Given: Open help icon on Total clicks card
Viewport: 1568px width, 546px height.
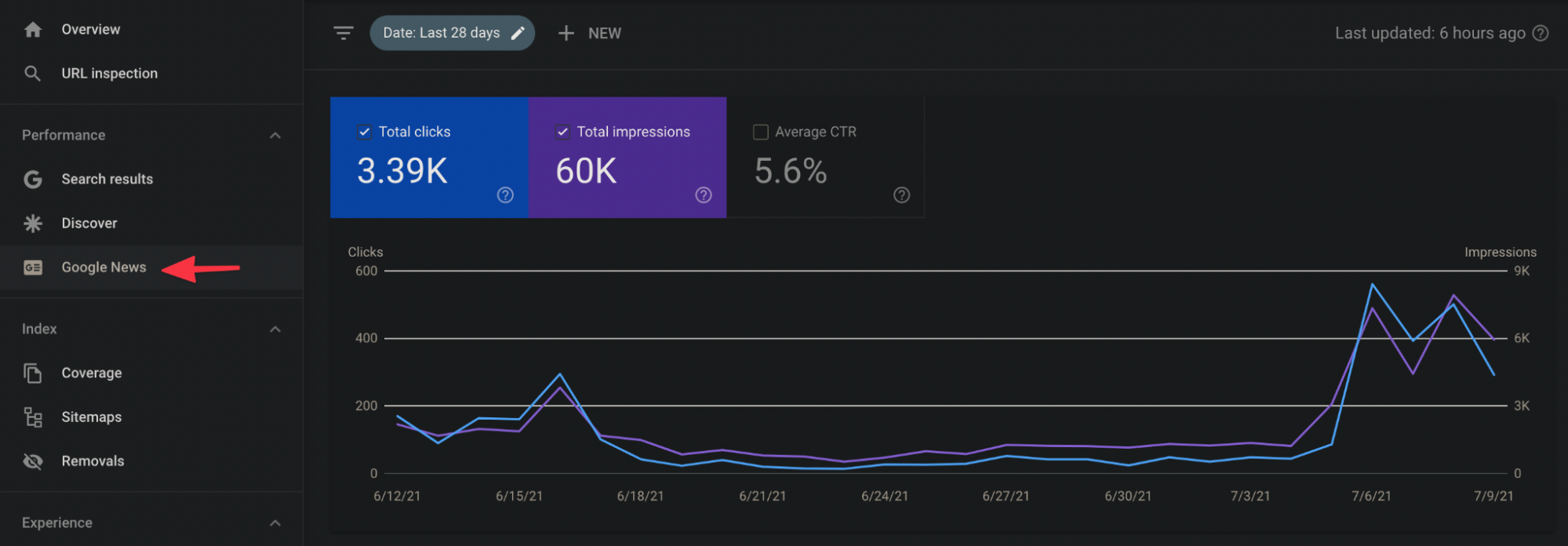Looking at the screenshot, I should (505, 195).
